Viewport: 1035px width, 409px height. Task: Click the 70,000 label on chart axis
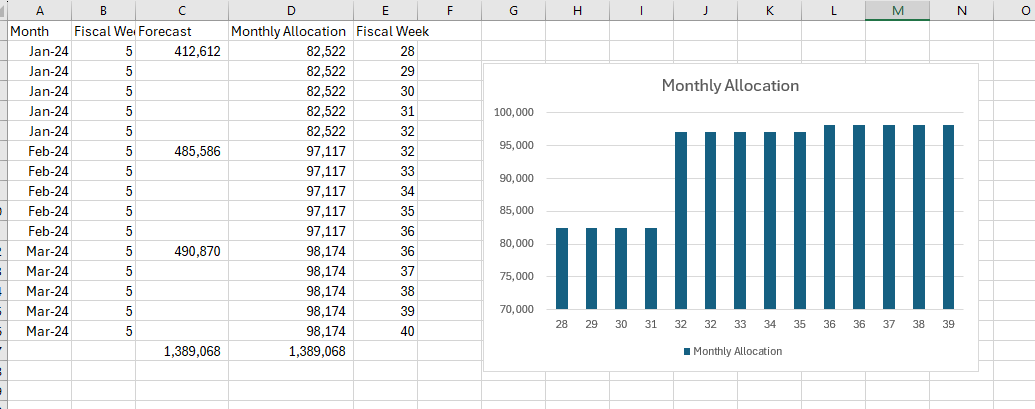(x=516, y=309)
